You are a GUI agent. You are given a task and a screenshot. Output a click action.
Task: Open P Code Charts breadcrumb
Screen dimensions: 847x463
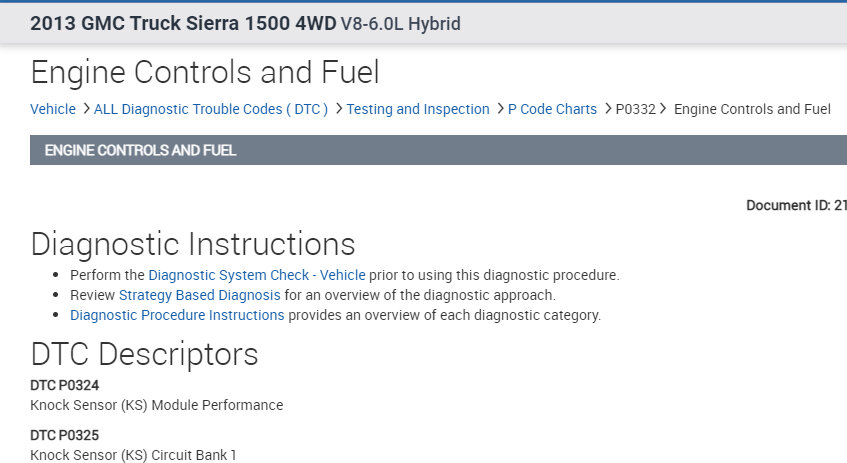coord(552,109)
